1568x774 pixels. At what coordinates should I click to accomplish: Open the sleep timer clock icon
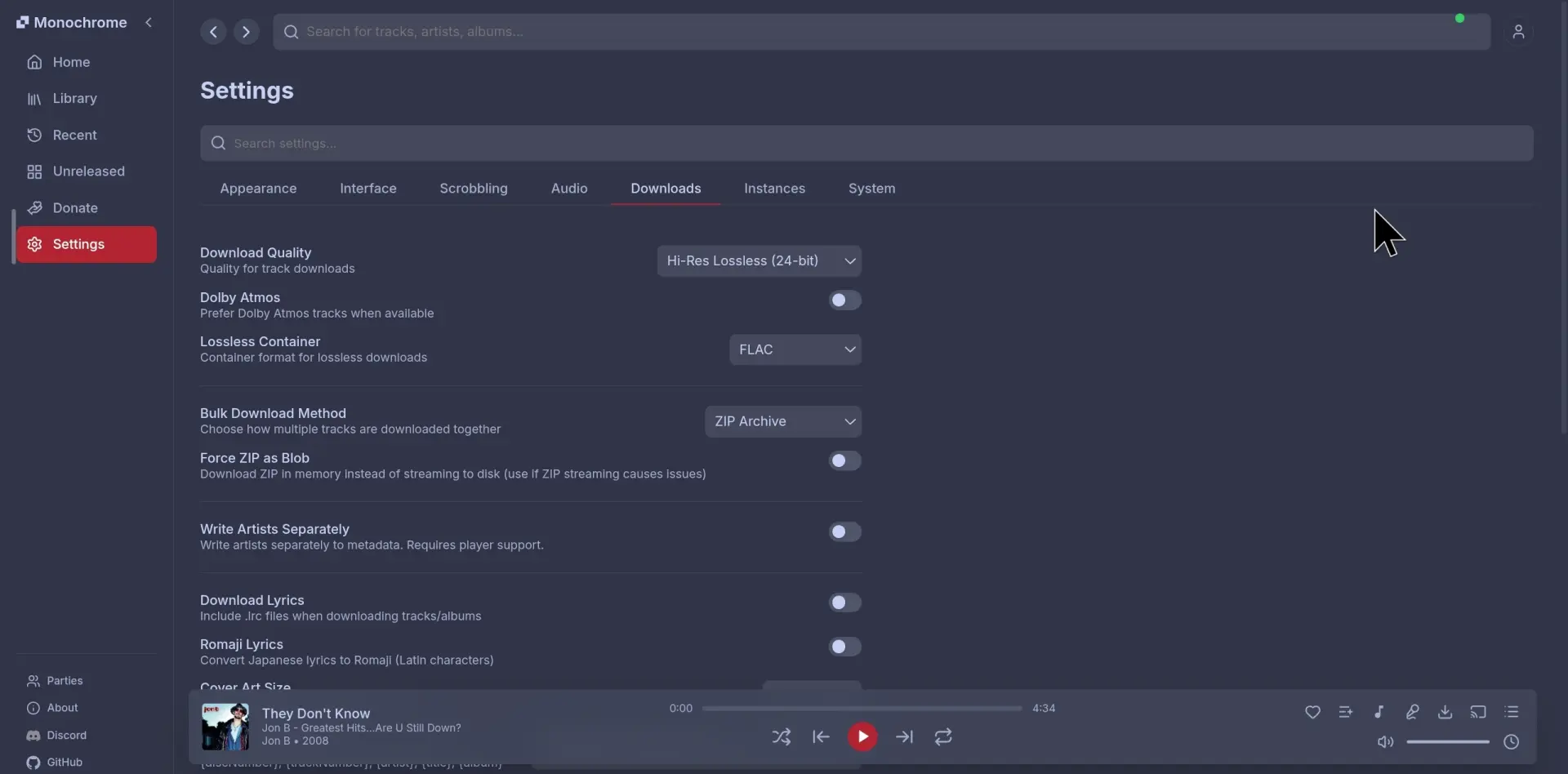(1512, 742)
